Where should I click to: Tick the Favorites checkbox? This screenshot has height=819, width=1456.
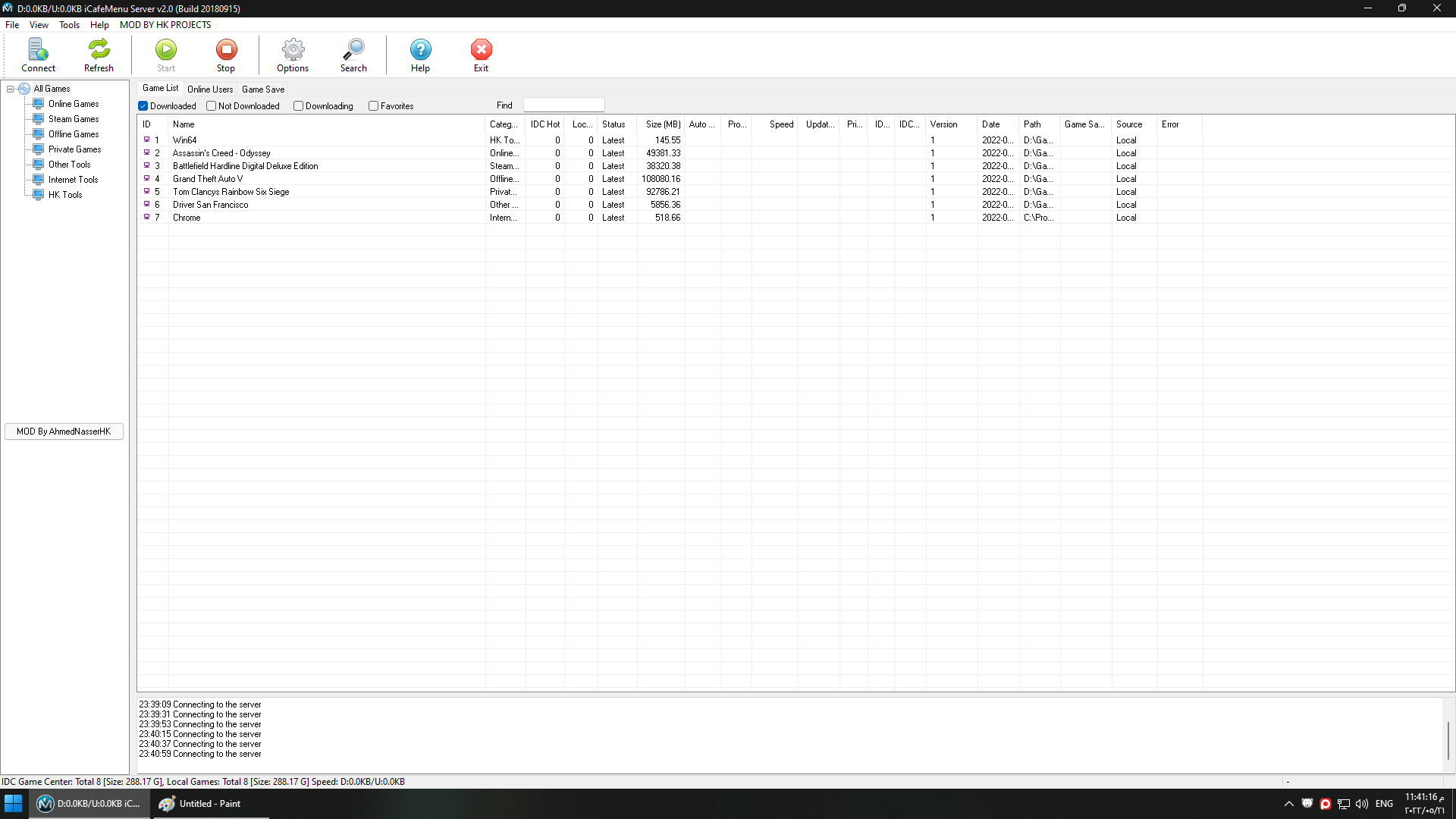click(x=374, y=106)
